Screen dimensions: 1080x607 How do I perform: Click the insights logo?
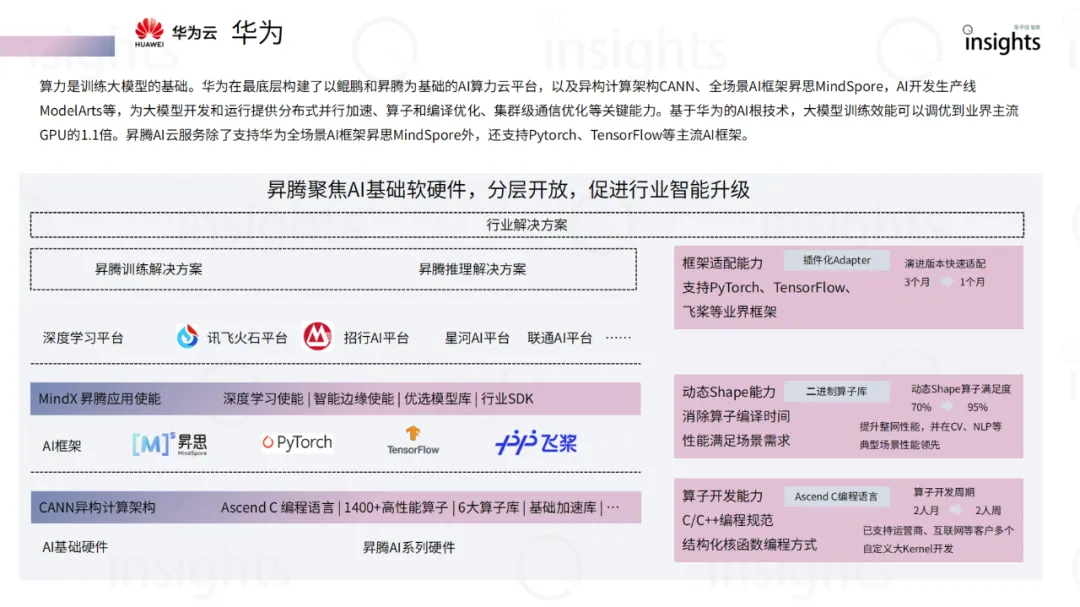pos(1002,40)
